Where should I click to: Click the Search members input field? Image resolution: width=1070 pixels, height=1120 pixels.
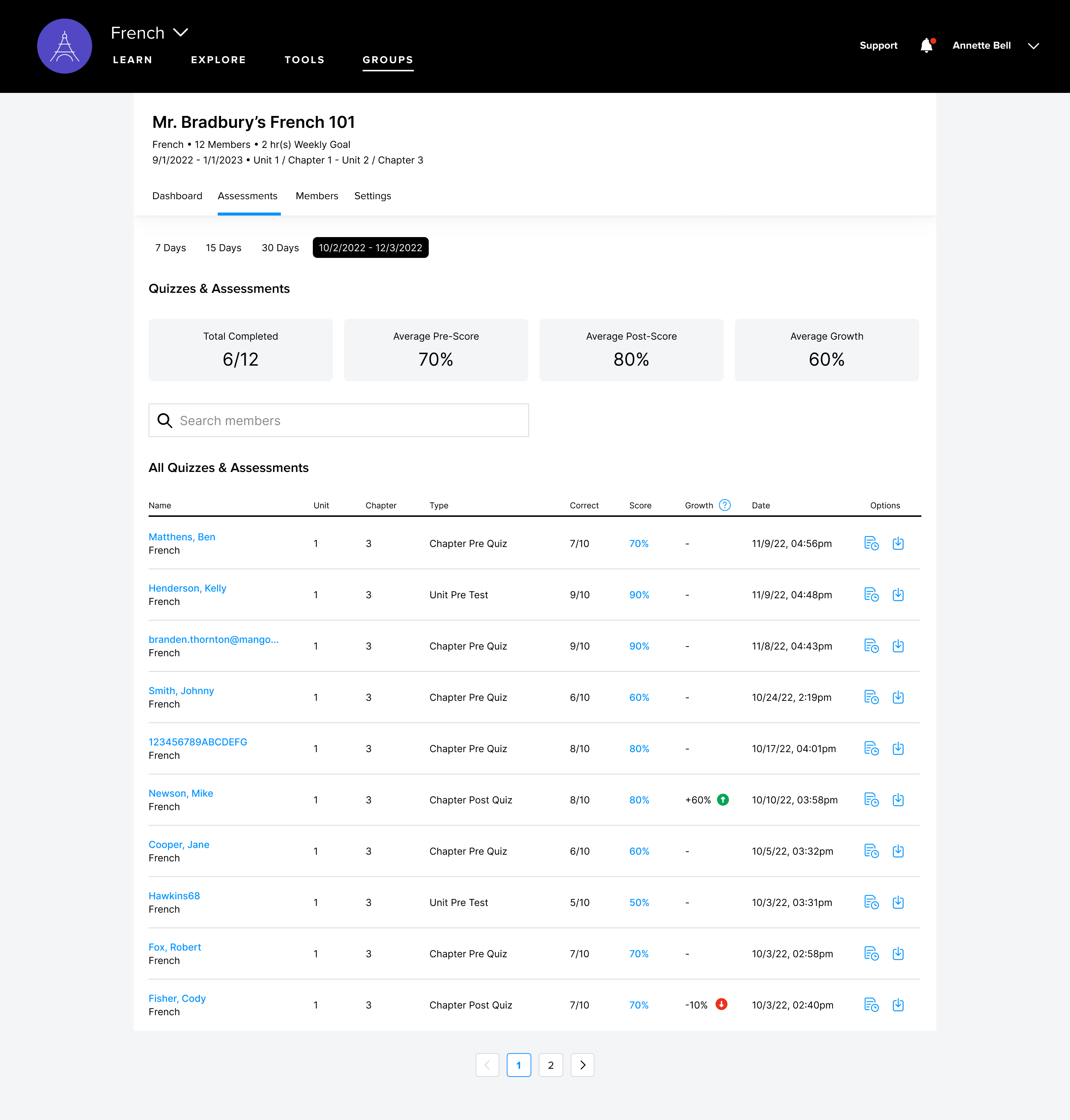[339, 421]
